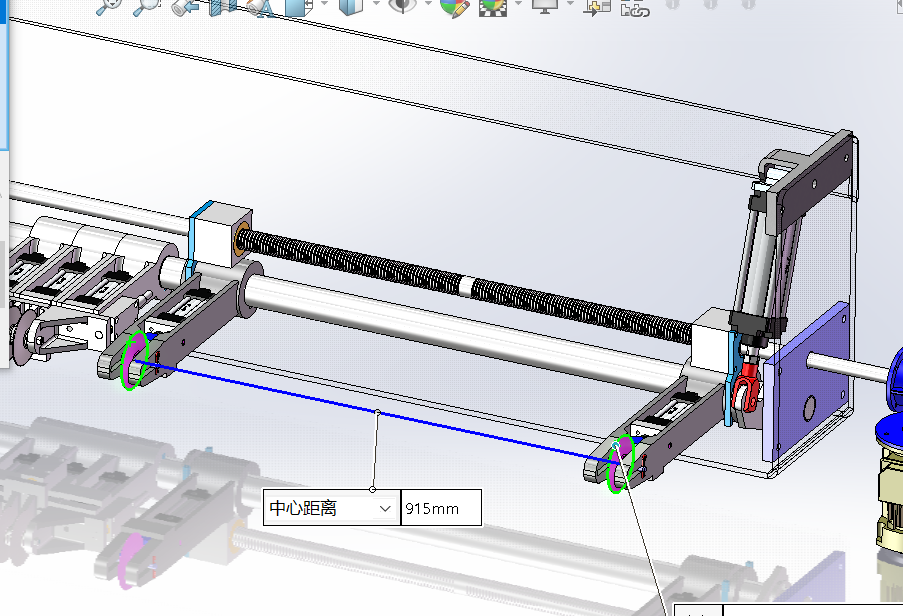The image size is (903, 616).
Task: Select the left purple circular face
Action: point(132,362)
